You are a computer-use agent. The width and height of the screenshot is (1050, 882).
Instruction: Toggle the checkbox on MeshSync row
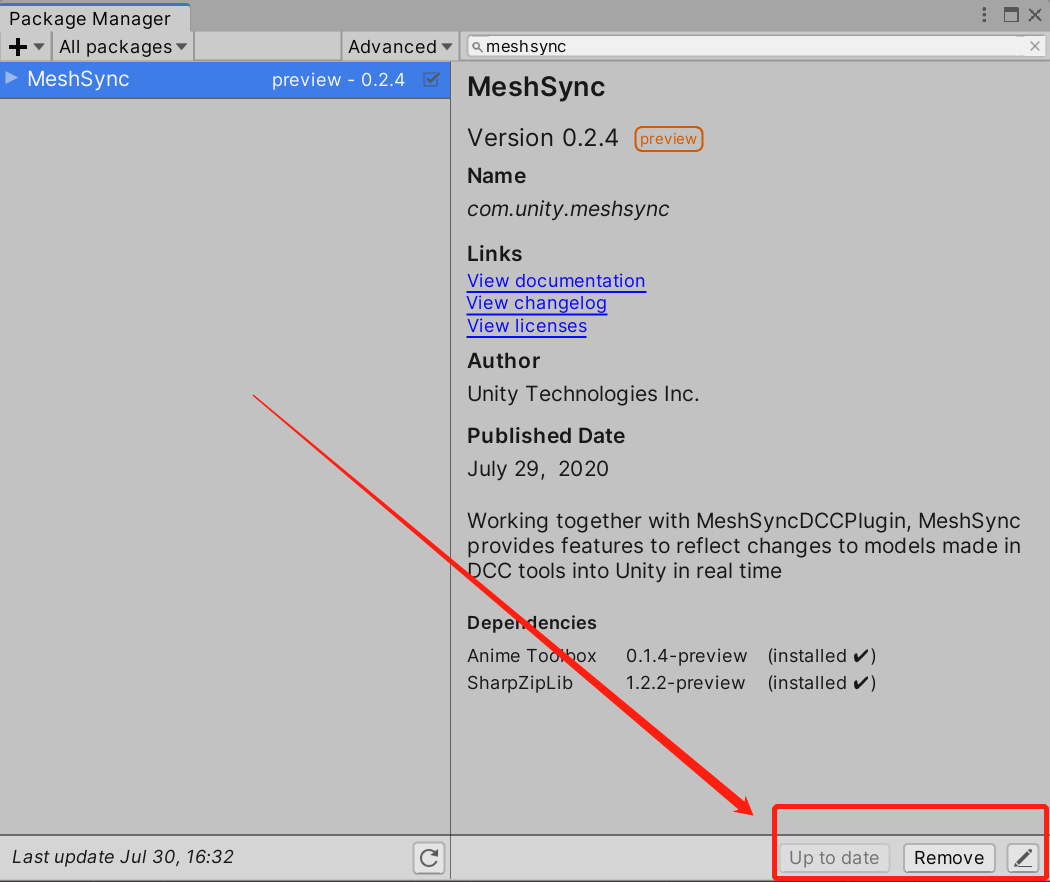[432, 79]
